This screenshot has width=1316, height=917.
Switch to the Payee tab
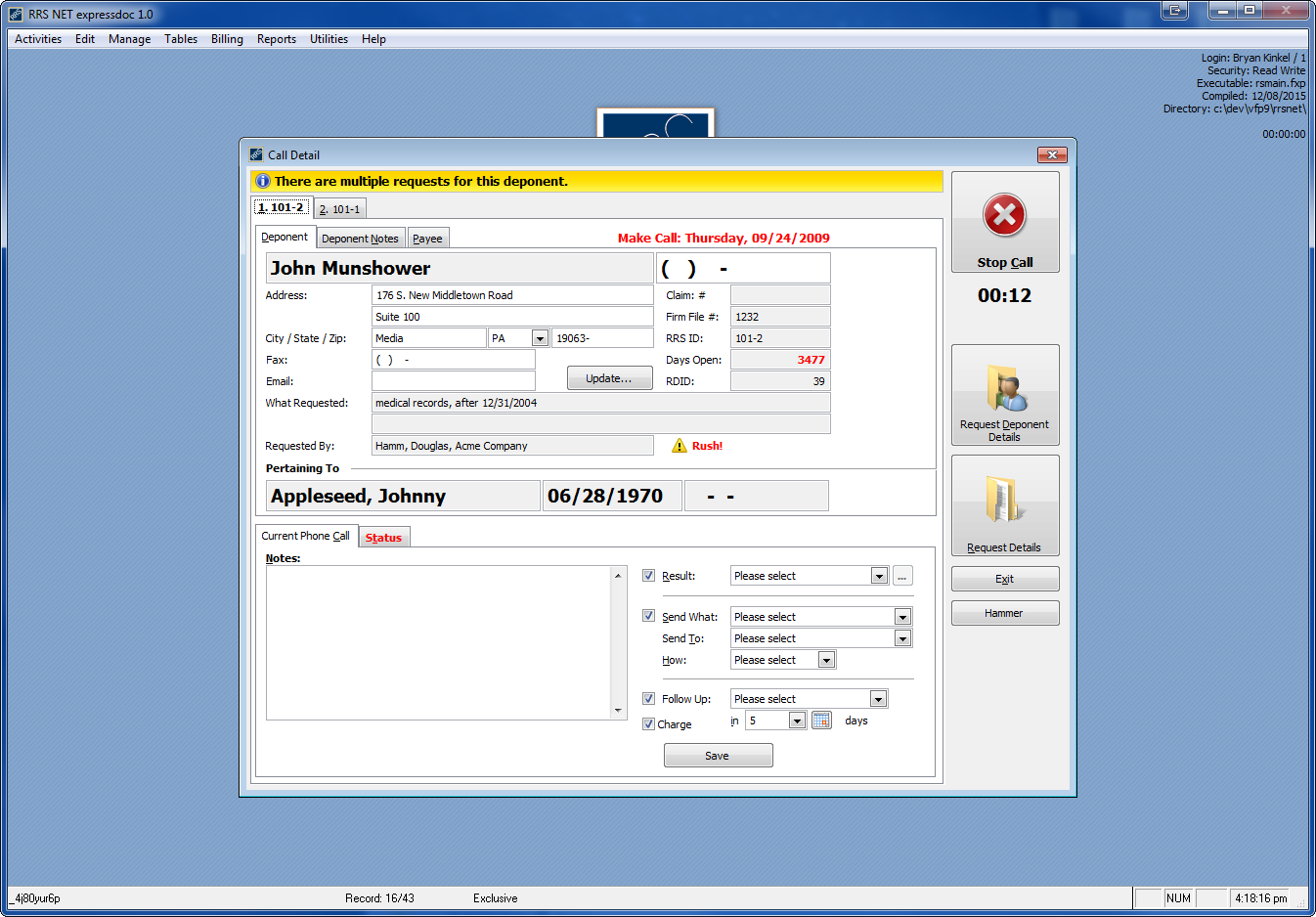427,239
